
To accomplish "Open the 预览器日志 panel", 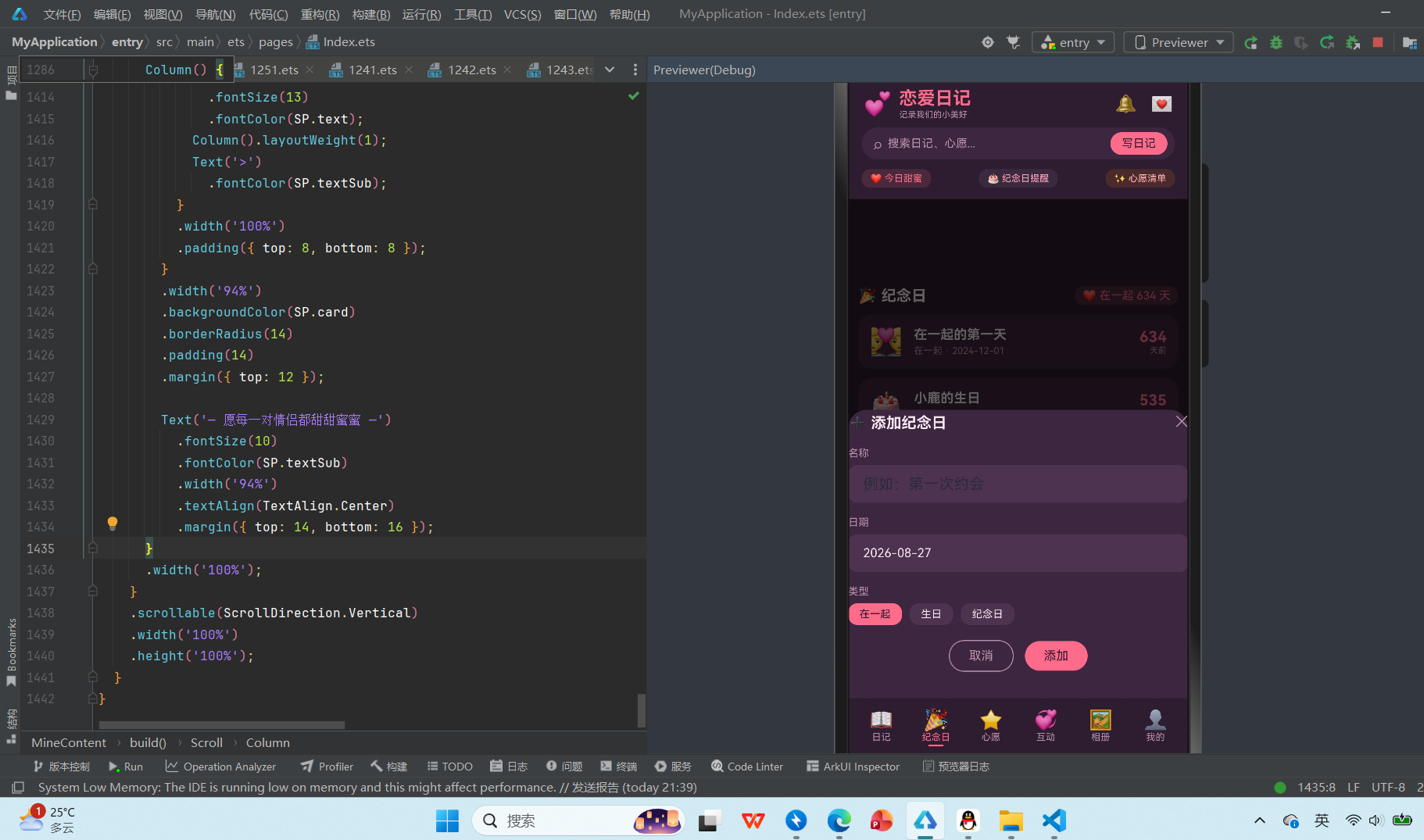I will 955,767.
